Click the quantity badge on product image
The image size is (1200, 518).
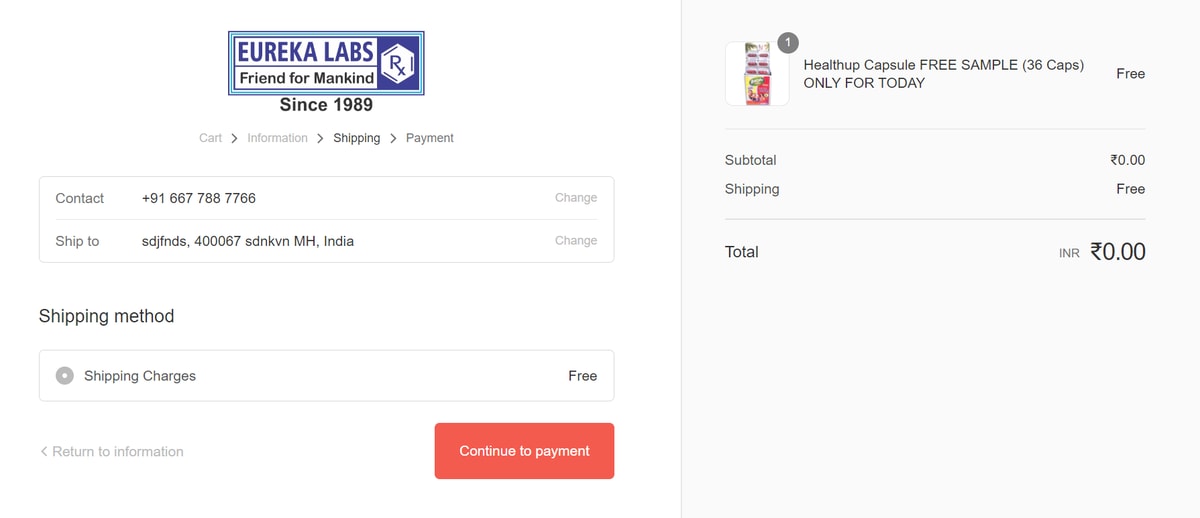point(788,43)
